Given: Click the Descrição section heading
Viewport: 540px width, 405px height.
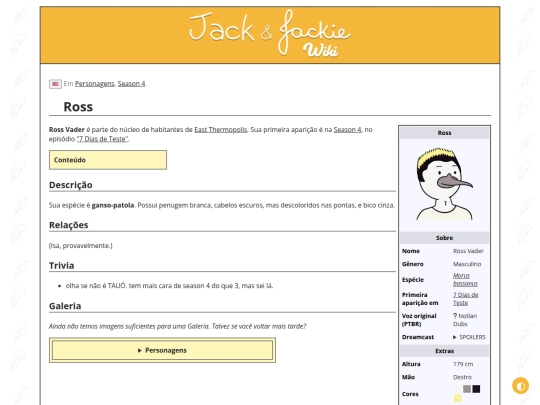Looking at the screenshot, I should coord(71,185).
